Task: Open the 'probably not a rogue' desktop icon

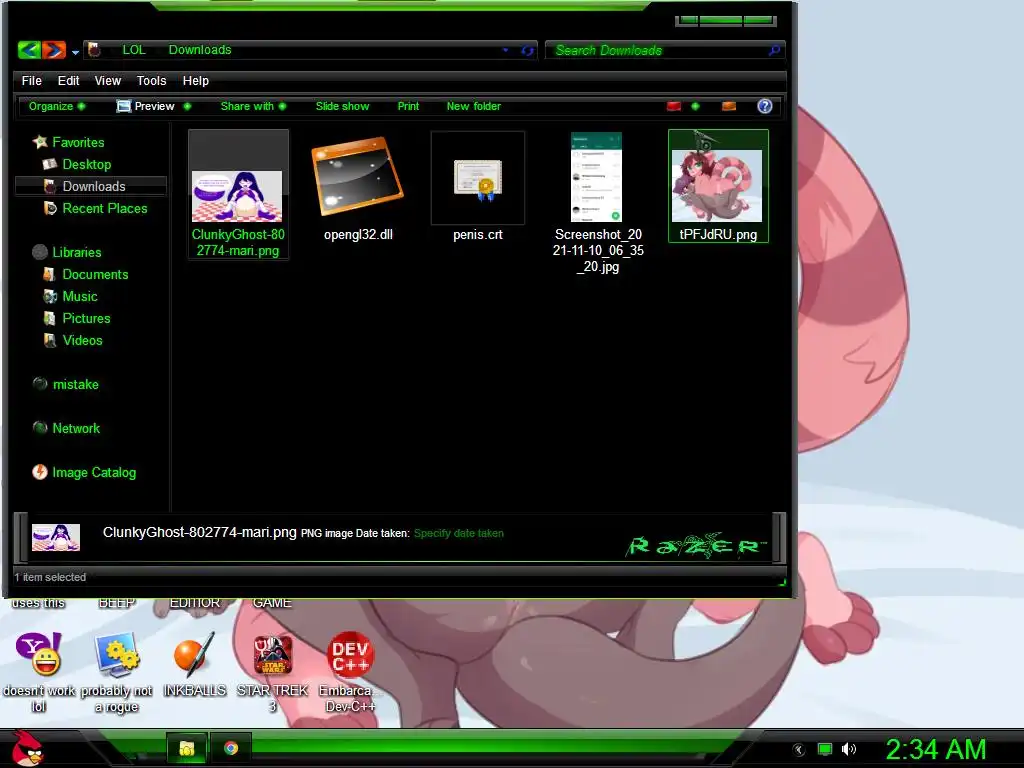Action: click(x=116, y=654)
